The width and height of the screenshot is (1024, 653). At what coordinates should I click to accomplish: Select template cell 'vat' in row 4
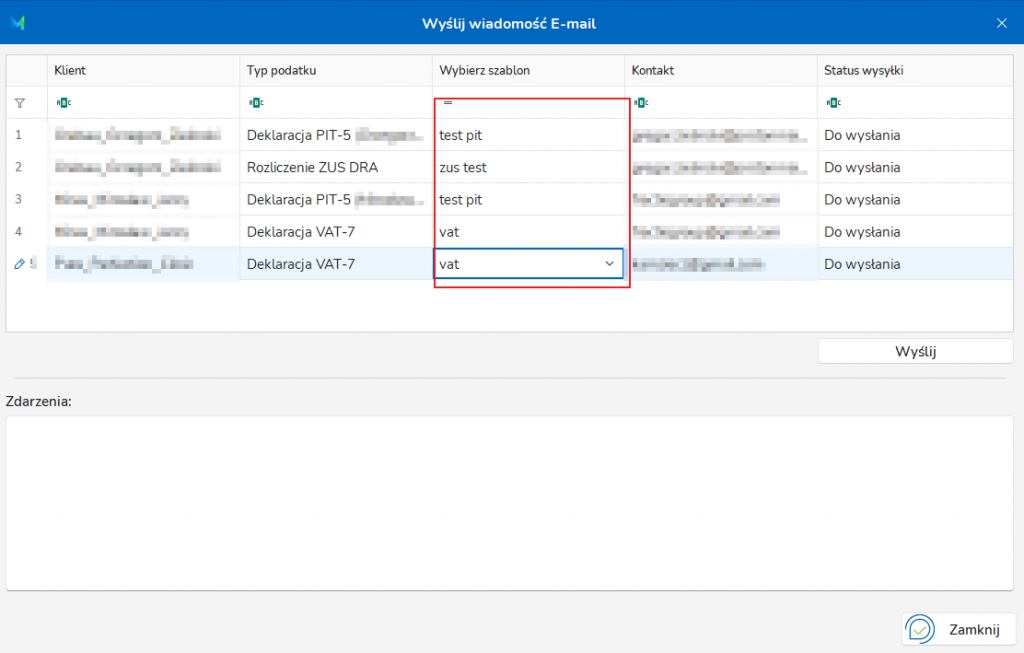click(x=528, y=232)
